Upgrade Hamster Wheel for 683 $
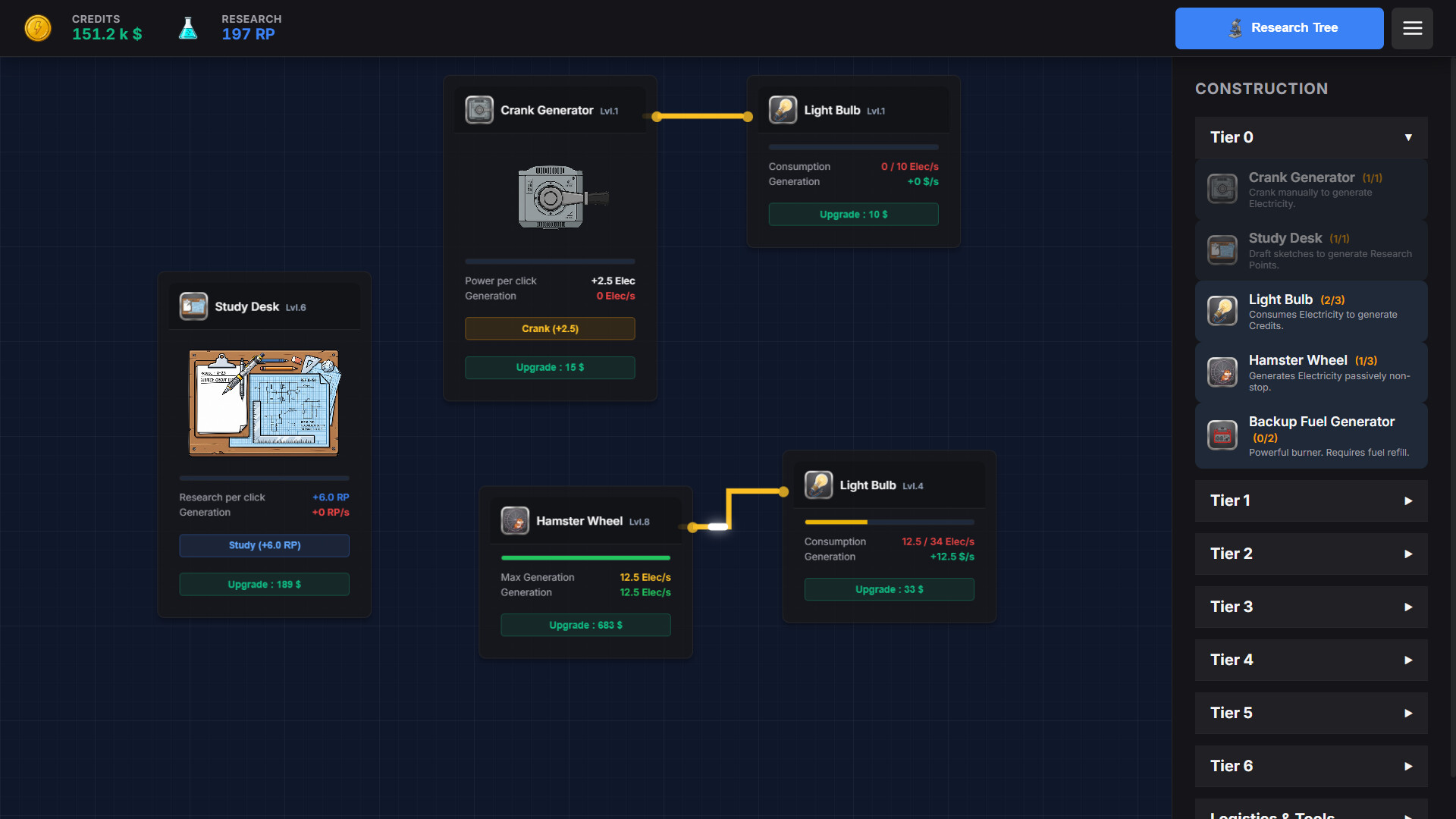1456x819 pixels. [x=585, y=626]
